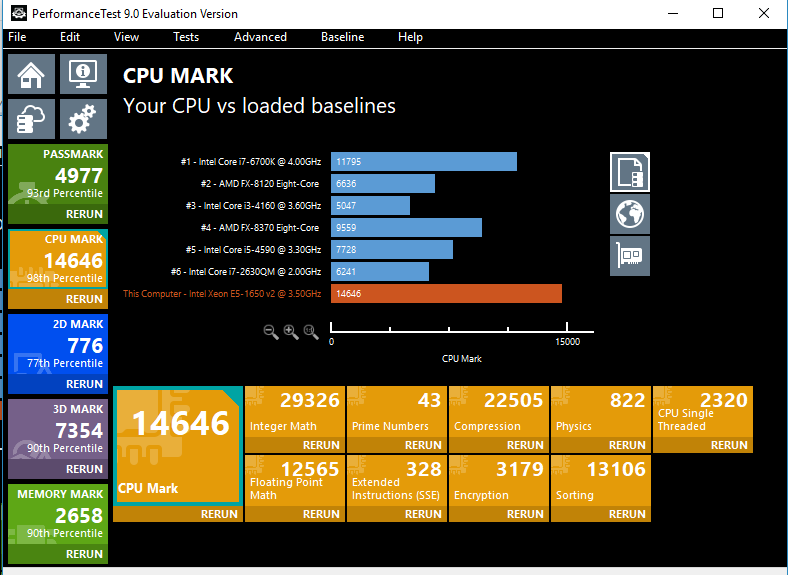Rerun the Encryption test
The width and height of the screenshot is (788, 575).
(499, 514)
